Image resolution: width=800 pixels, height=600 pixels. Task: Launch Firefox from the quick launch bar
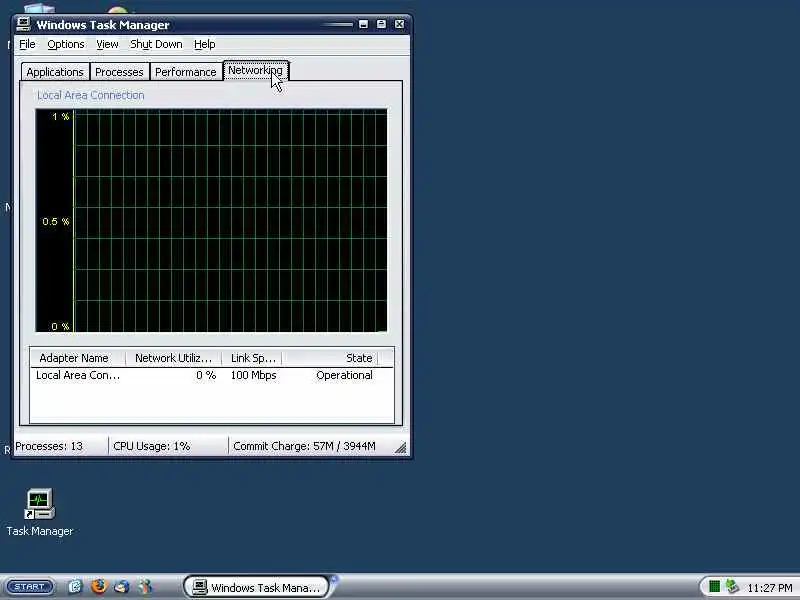[98, 586]
